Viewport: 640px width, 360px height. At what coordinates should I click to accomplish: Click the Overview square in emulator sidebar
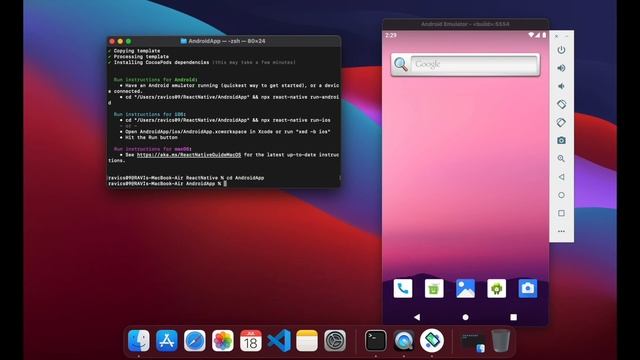[561, 213]
